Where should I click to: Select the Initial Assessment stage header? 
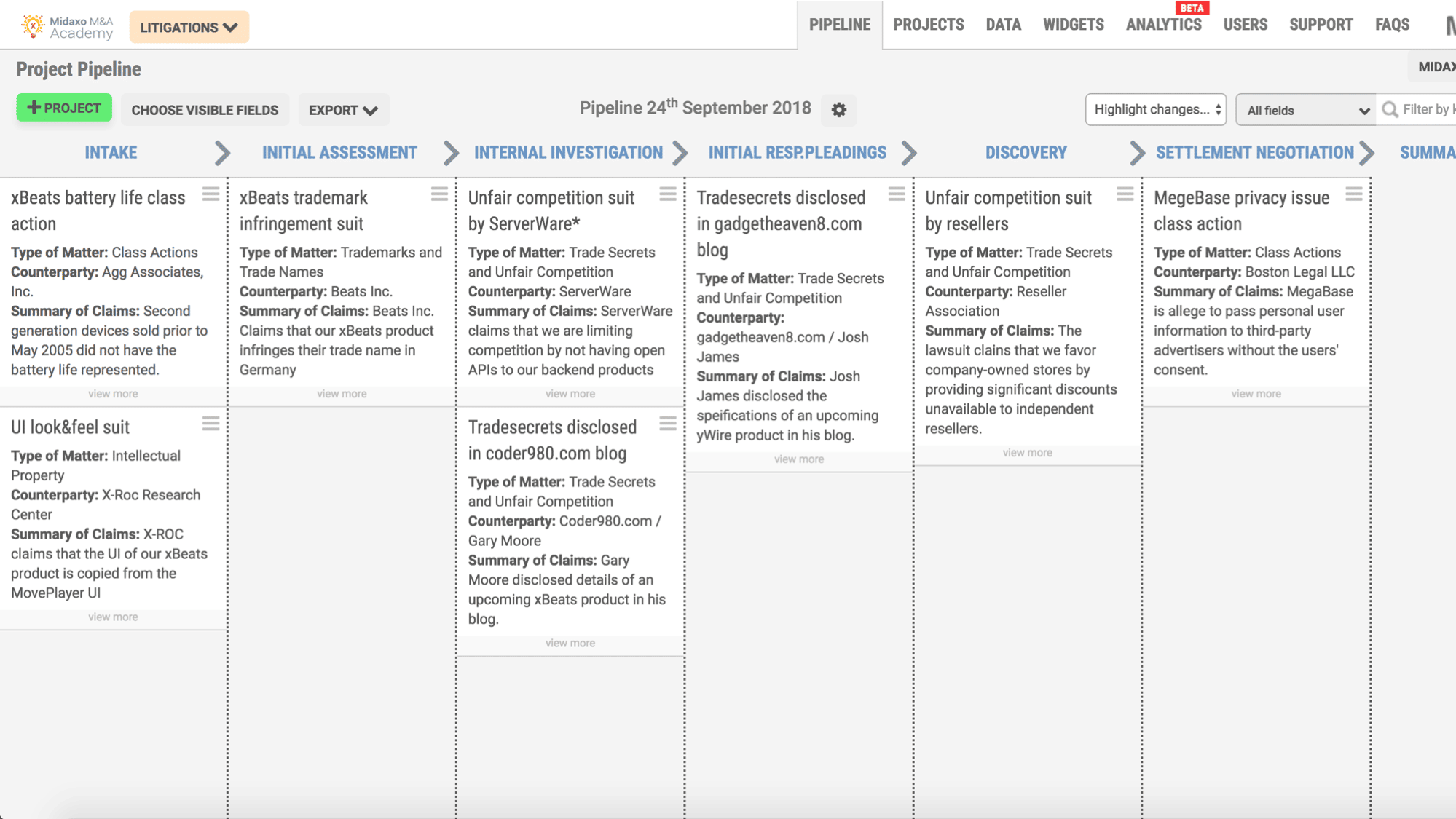(339, 153)
